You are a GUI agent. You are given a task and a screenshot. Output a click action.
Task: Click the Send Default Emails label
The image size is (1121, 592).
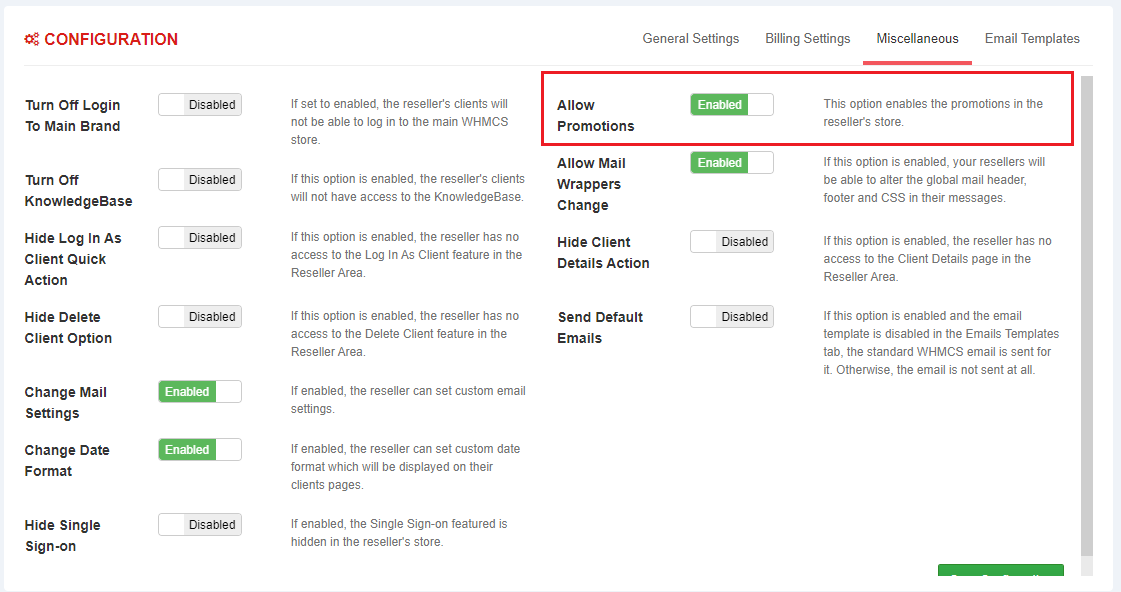[x=600, y=327]
